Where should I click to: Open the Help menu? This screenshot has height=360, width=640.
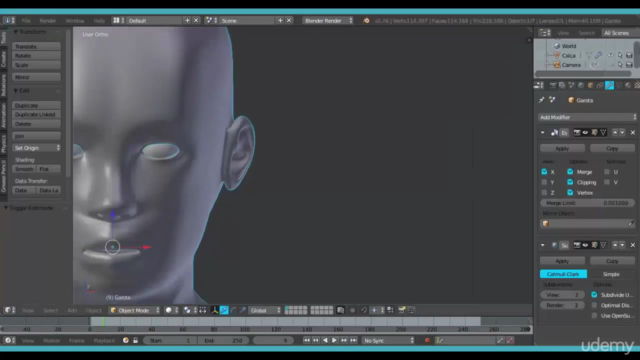pos(99,20)
